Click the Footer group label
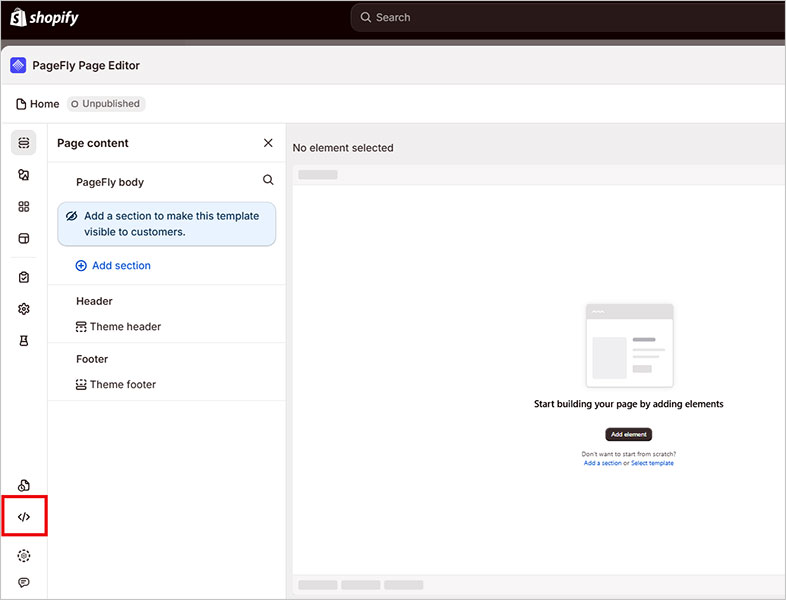This screenshot has height=600, width=786. pyautogui.click(x=92, y=359)
